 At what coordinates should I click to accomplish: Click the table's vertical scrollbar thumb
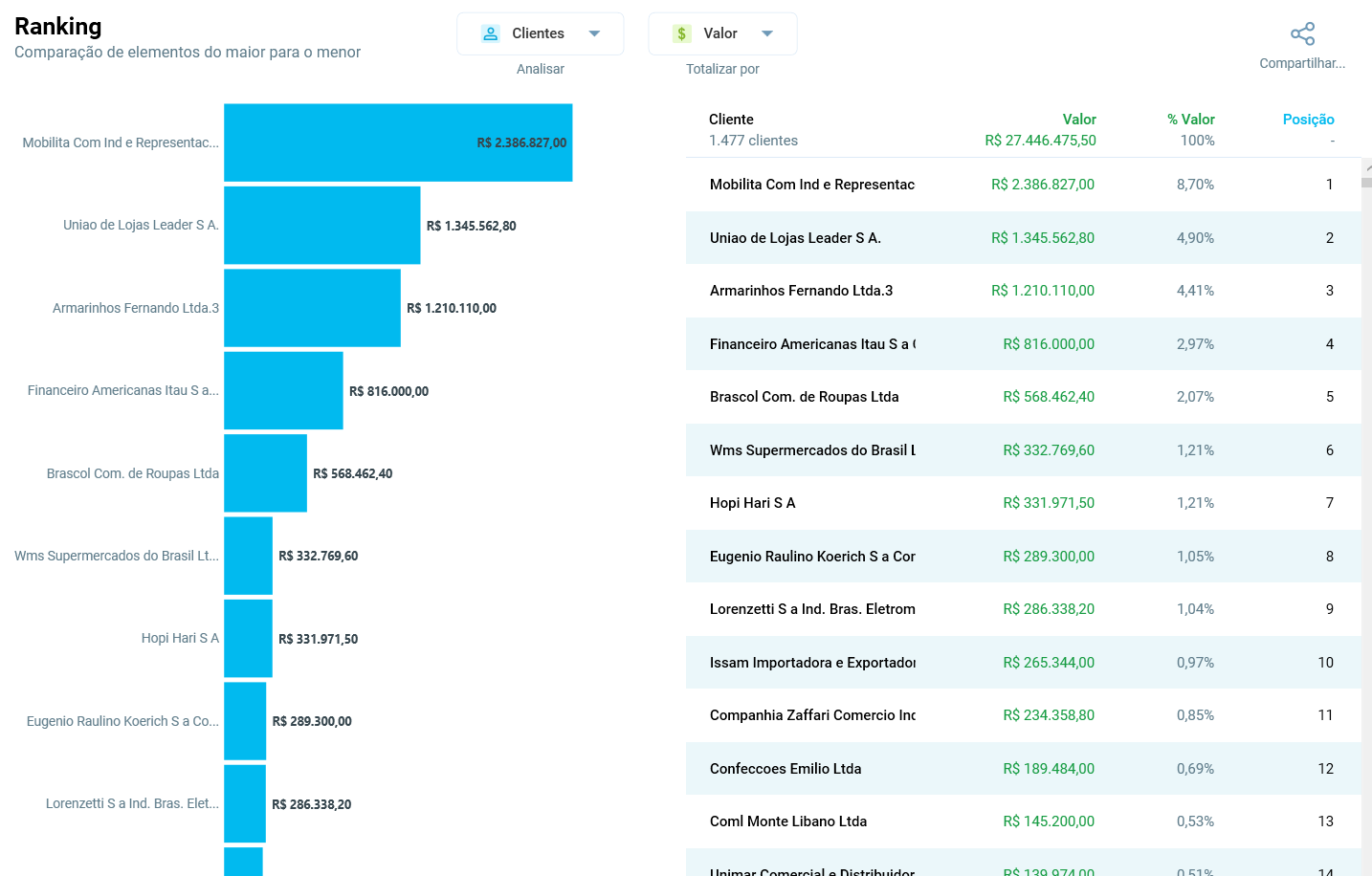[x=1367, y=182]
